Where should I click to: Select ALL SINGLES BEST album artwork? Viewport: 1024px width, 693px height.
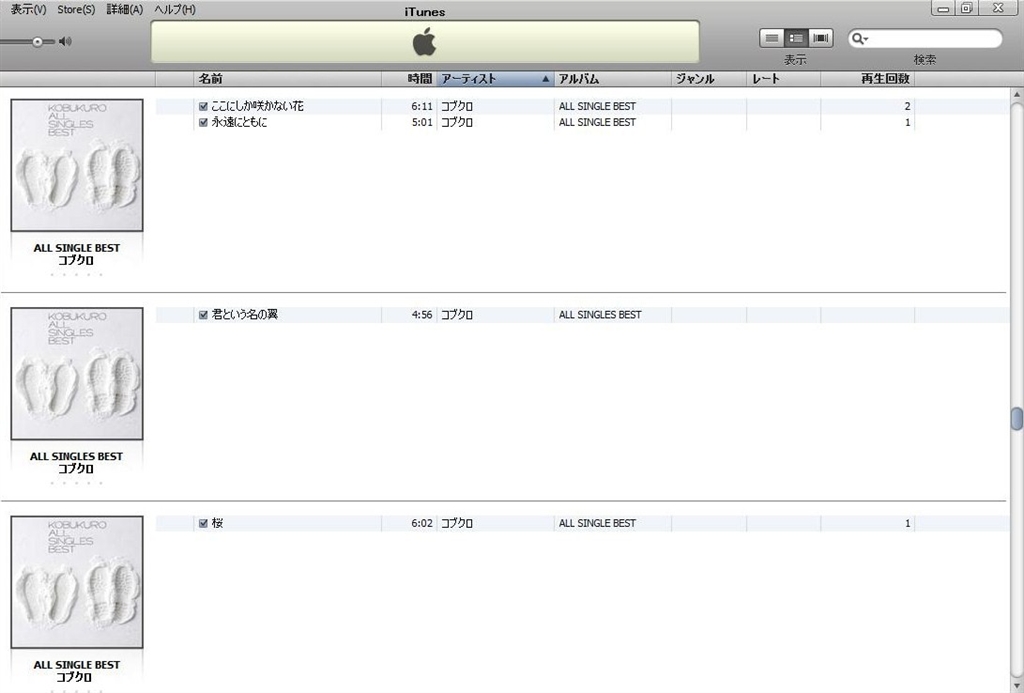tap(77, 374)
